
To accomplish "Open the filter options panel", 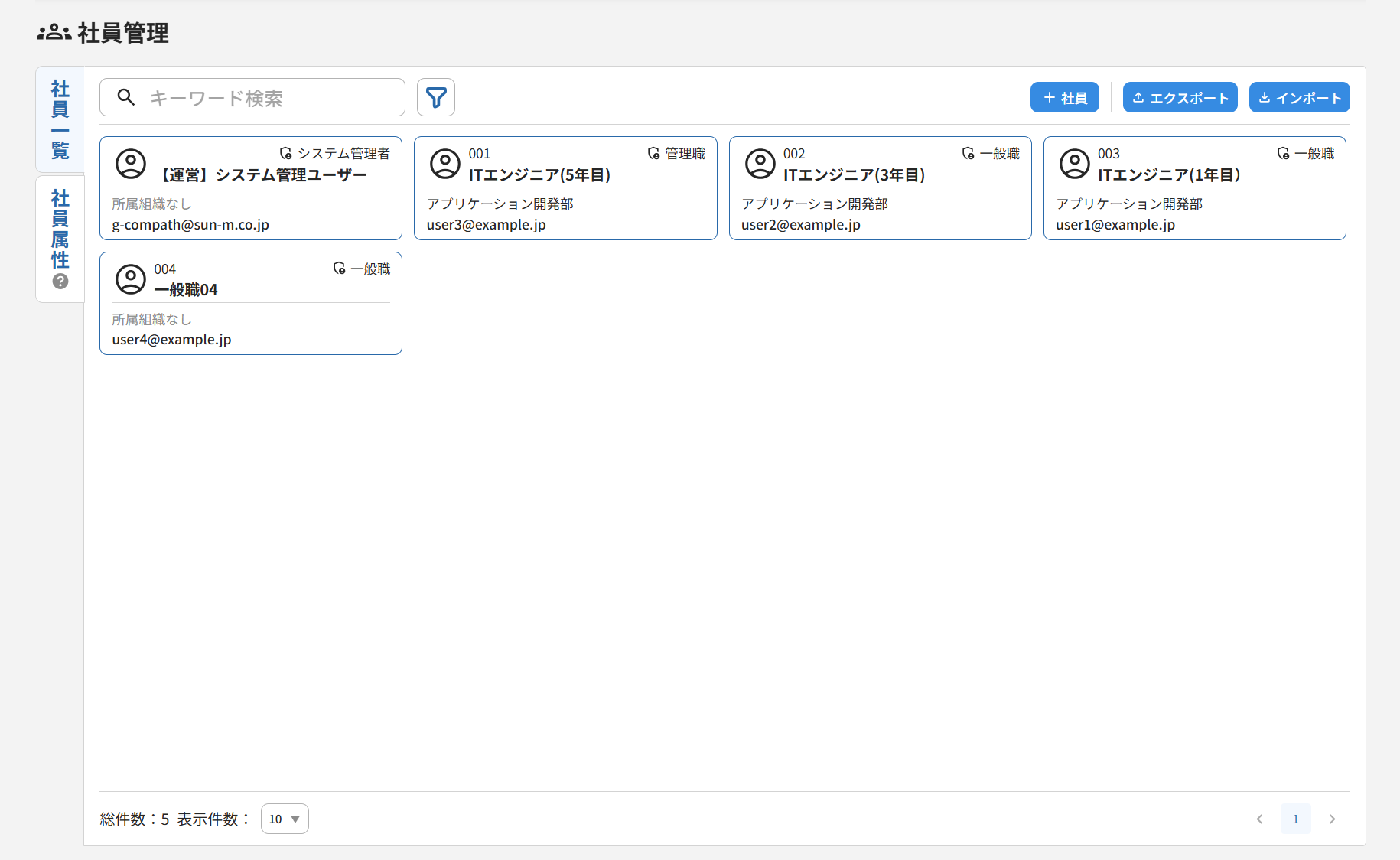I will [435, 97].
